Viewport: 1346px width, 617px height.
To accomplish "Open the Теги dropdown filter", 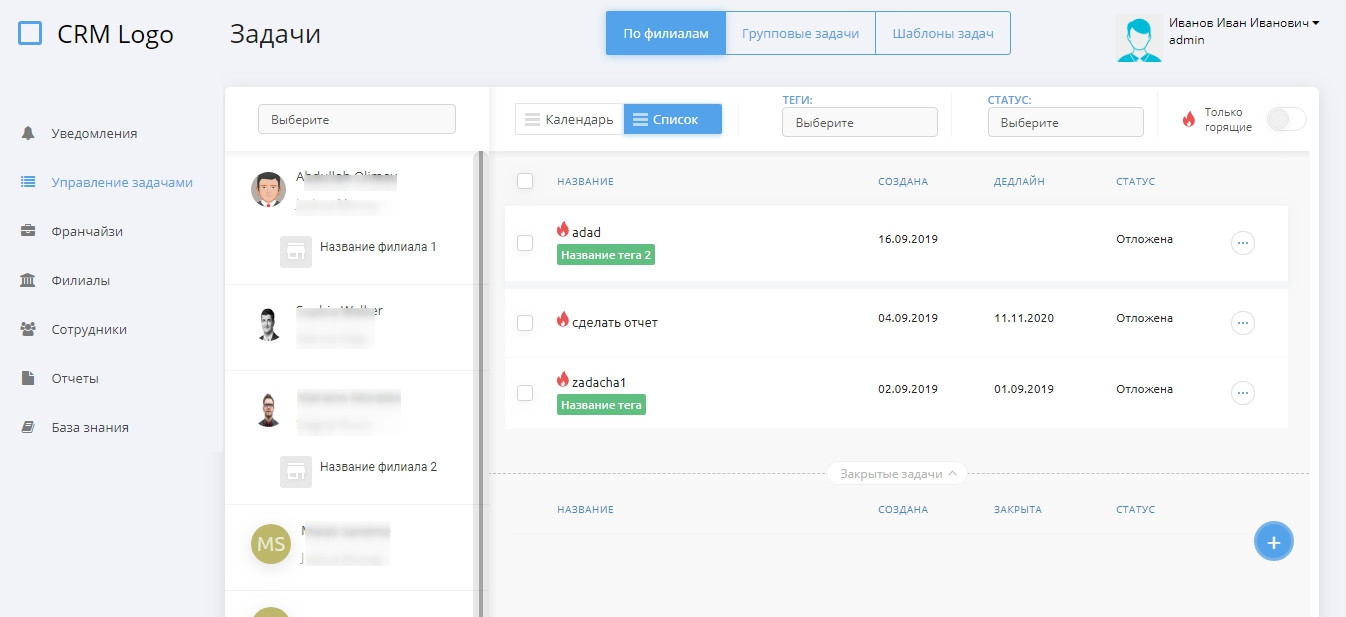I will [859, 122].
